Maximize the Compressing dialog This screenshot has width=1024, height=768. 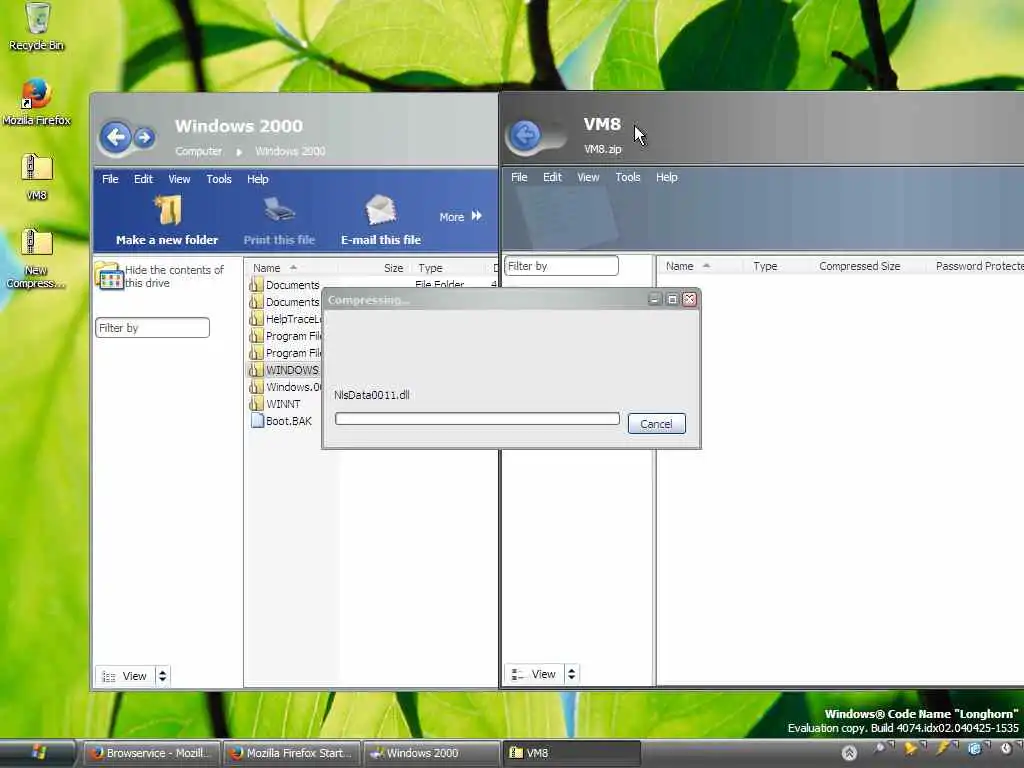point(672,299)
